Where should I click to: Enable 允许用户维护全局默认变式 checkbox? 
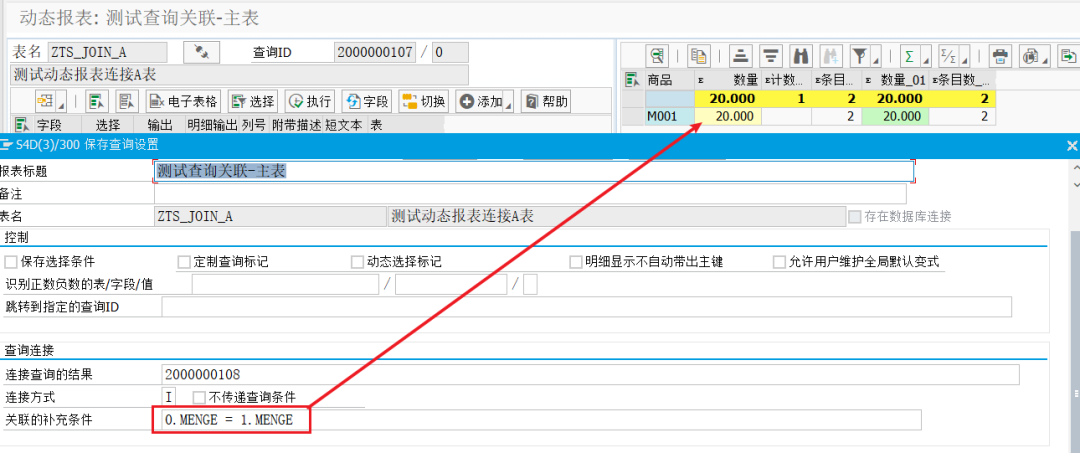click(x=779, y=262)
